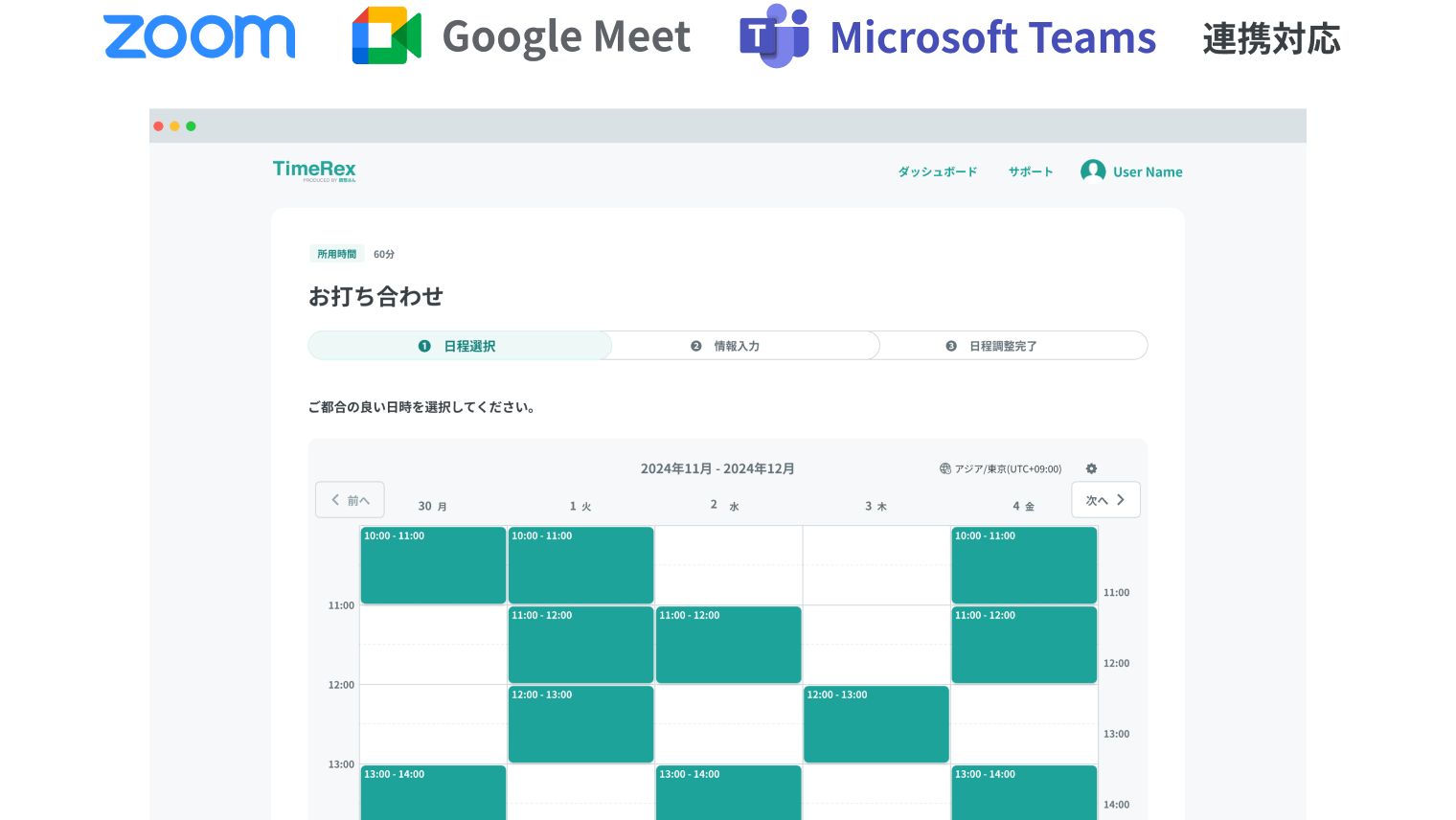Pick Wednesday 2 slot 11:00 - 12:00
The width and height of the screenshot is (1456, 820).
click(x=728, y=645)
